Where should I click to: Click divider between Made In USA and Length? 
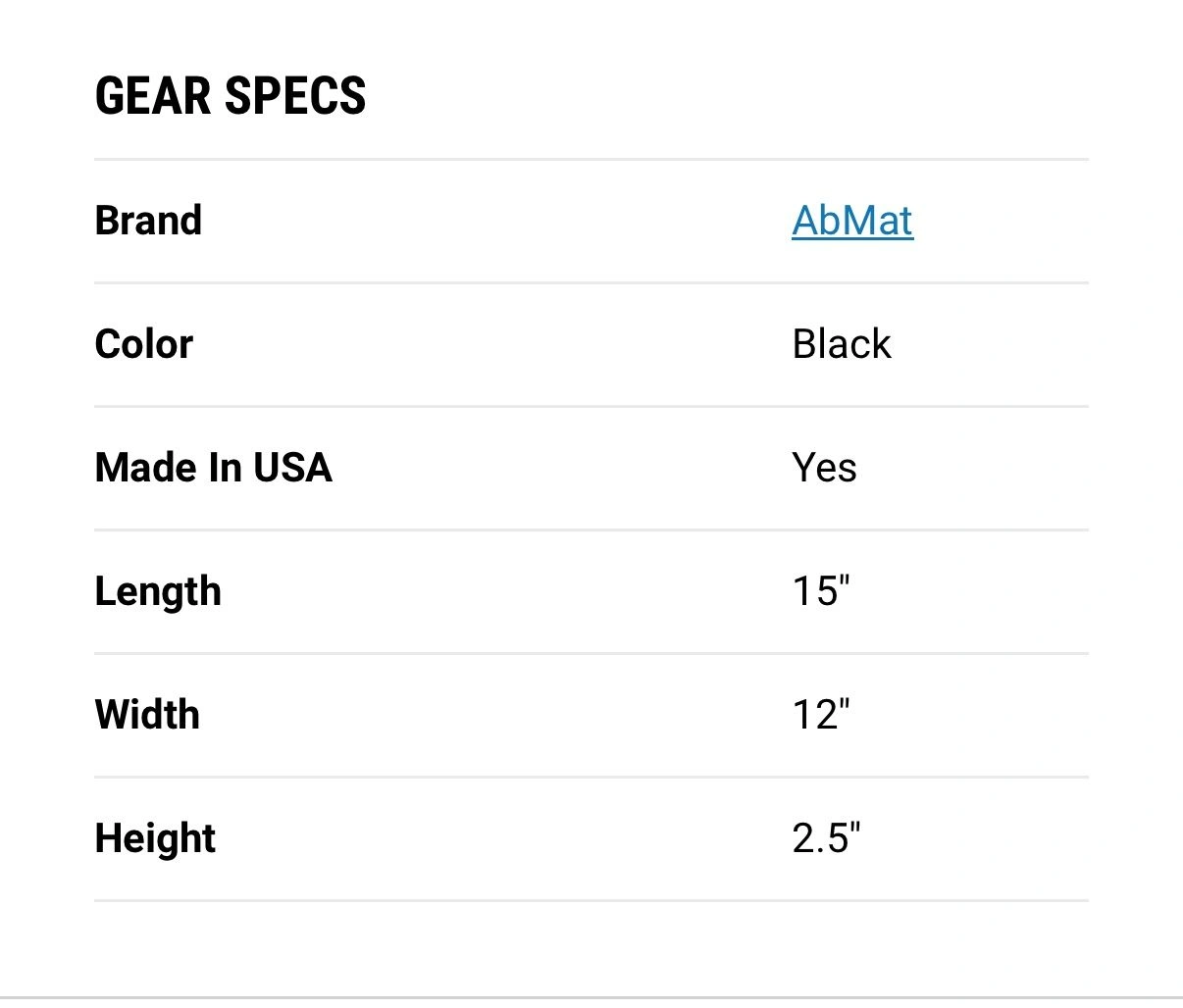tap(591, 529)
